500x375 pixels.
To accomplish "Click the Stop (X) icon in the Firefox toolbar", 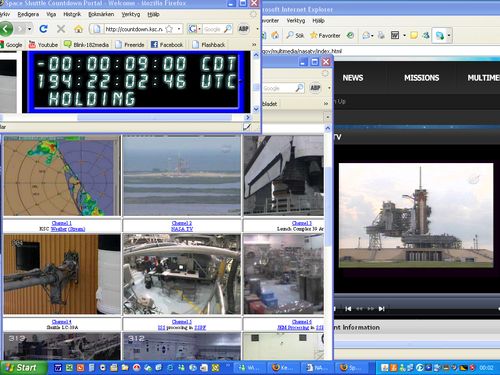I will click(61, 29).
